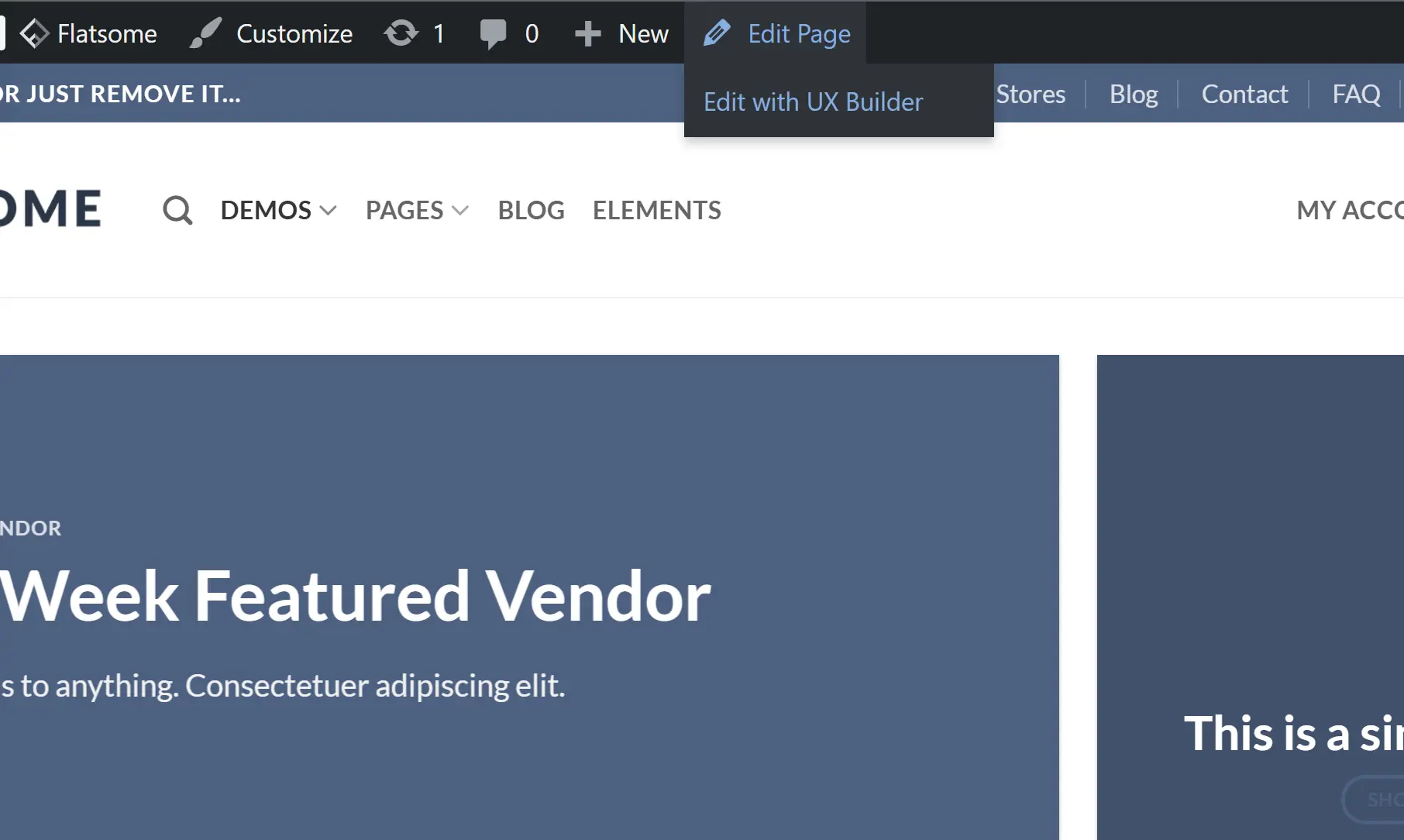Click the 'This is a si' banner heading

click(x=1294, y=733)
